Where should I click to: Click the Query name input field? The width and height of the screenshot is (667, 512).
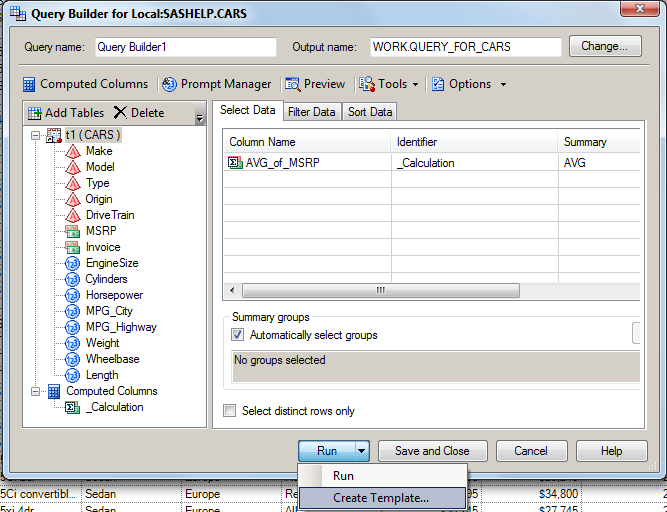click(185, 47)
